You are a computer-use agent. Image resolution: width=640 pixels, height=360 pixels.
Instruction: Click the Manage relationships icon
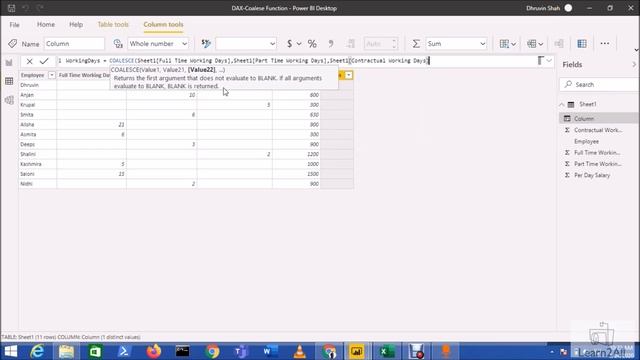coord(559,44)
